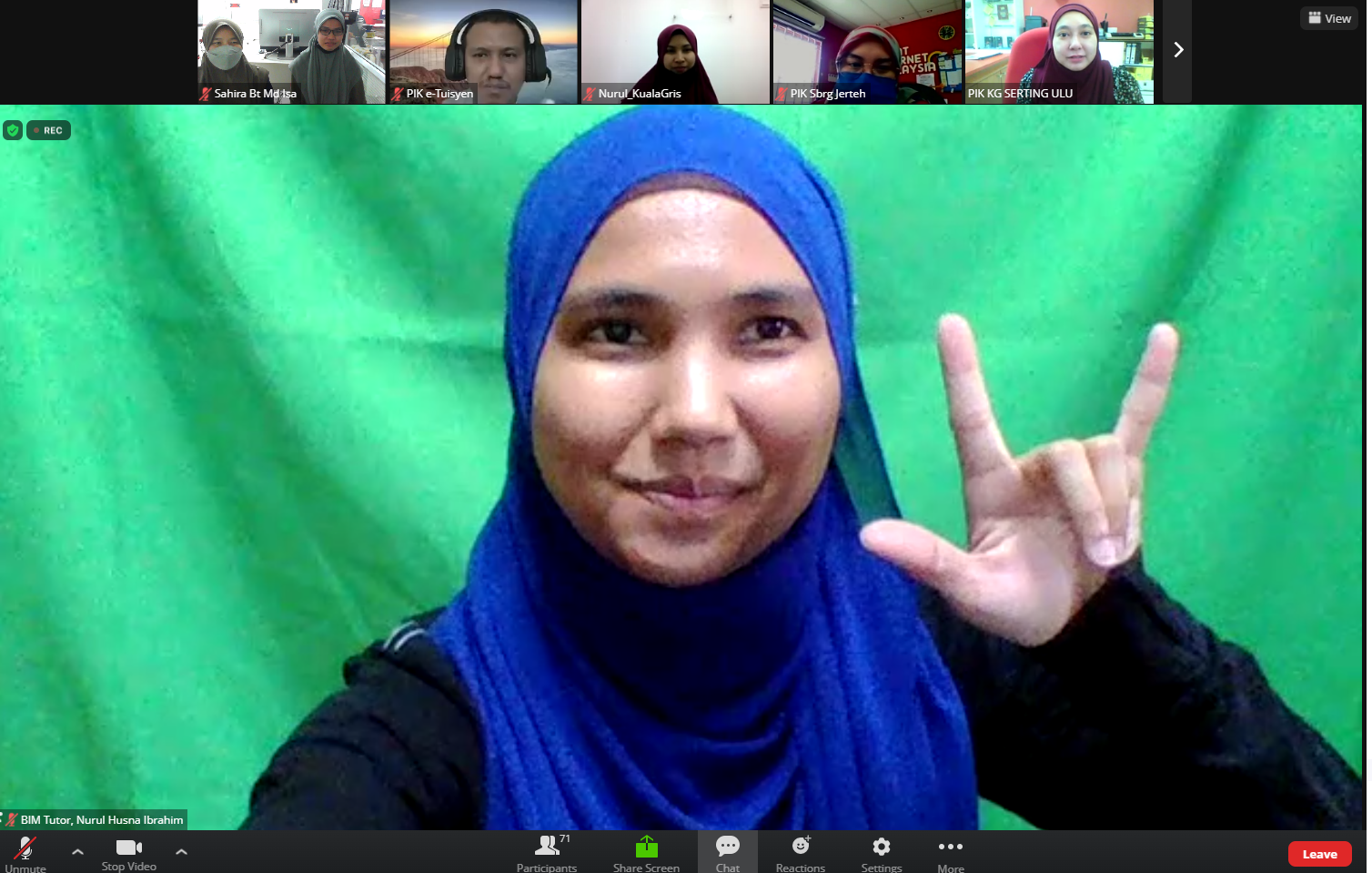Expand audio options arrow next to Unmute

[x=77, y=852]
